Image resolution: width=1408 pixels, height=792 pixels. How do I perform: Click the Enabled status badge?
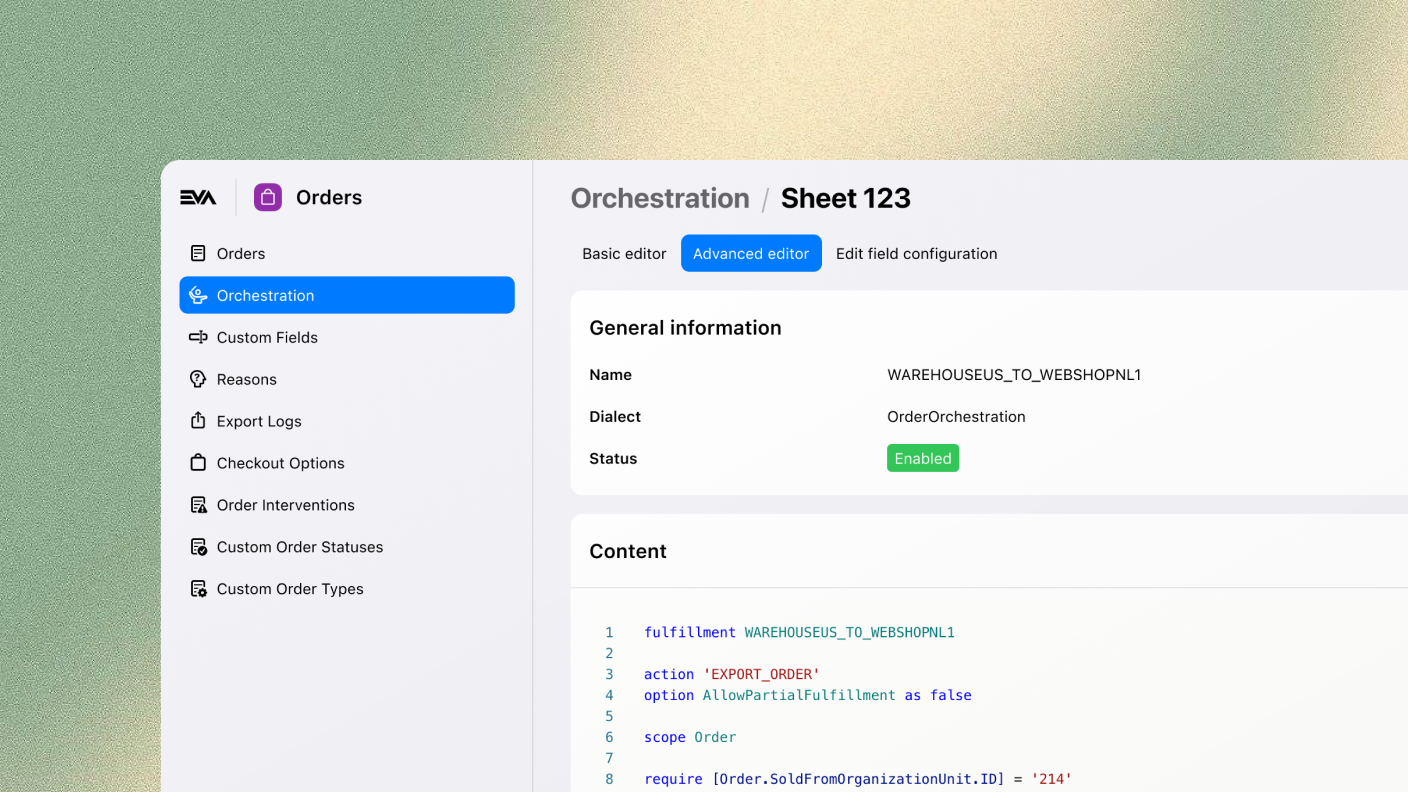coord(923,458)
